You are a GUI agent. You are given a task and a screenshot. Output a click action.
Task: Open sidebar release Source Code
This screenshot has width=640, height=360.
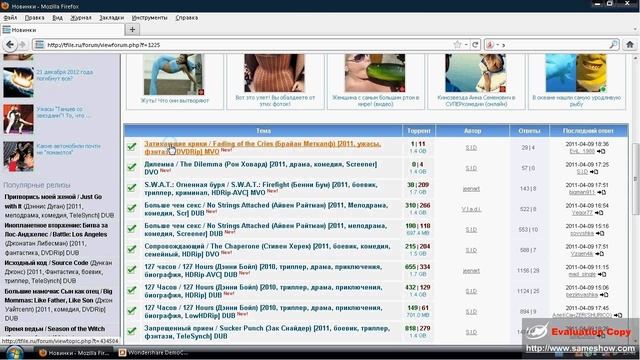58,272
